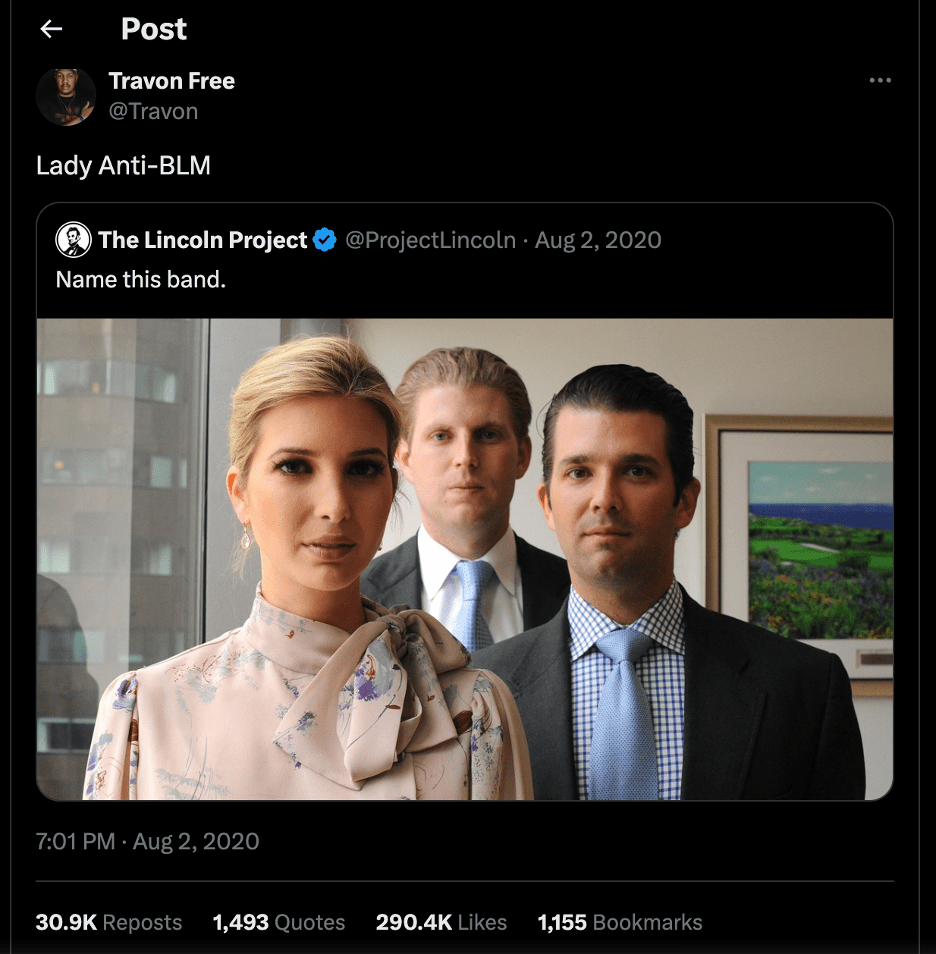This screenshot has width=936, height=954.
Task: Open the quoted post's photo of three people
Action: coord(464,558)
